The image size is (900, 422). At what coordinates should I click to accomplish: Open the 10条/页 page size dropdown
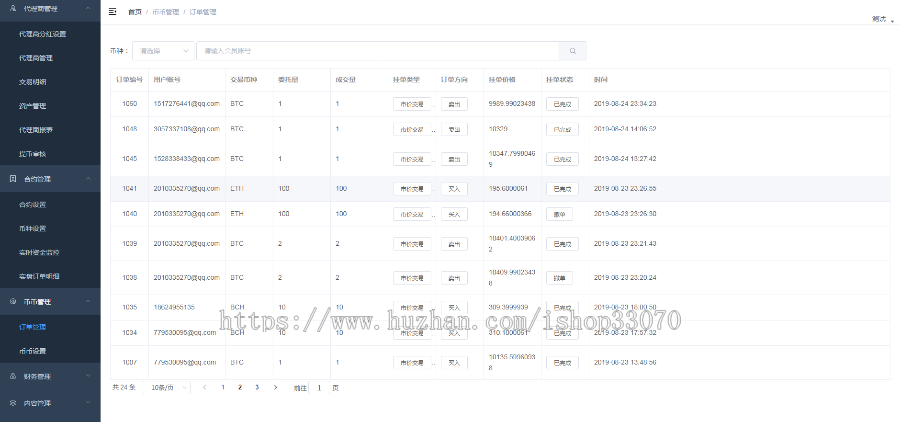[166, 388]
